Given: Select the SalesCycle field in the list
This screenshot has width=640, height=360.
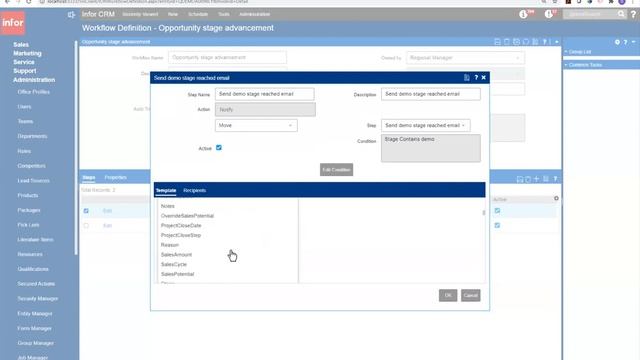Looking at the screenshot, I should pos(173,264).
